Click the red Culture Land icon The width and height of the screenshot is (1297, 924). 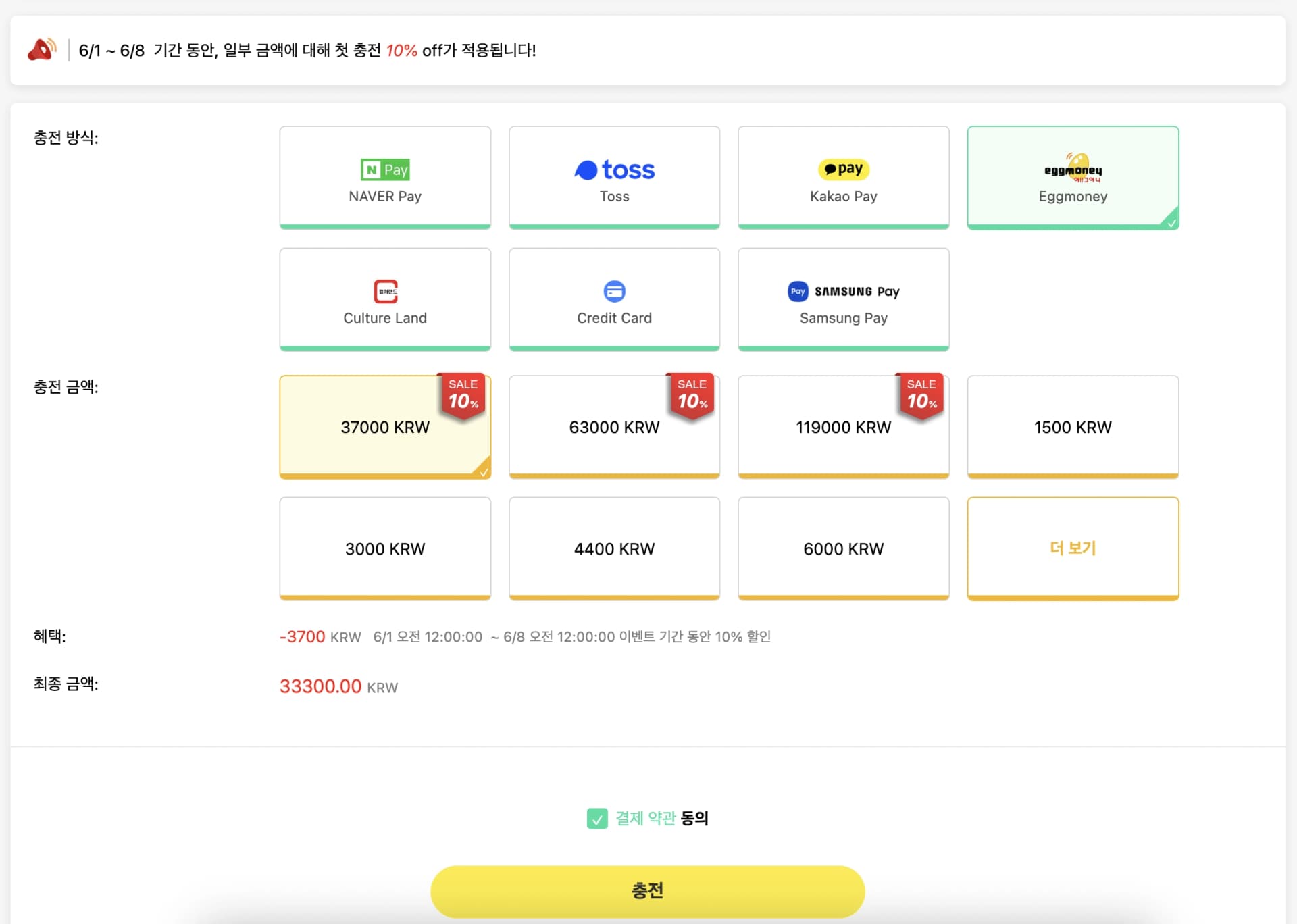coord(386,292)
